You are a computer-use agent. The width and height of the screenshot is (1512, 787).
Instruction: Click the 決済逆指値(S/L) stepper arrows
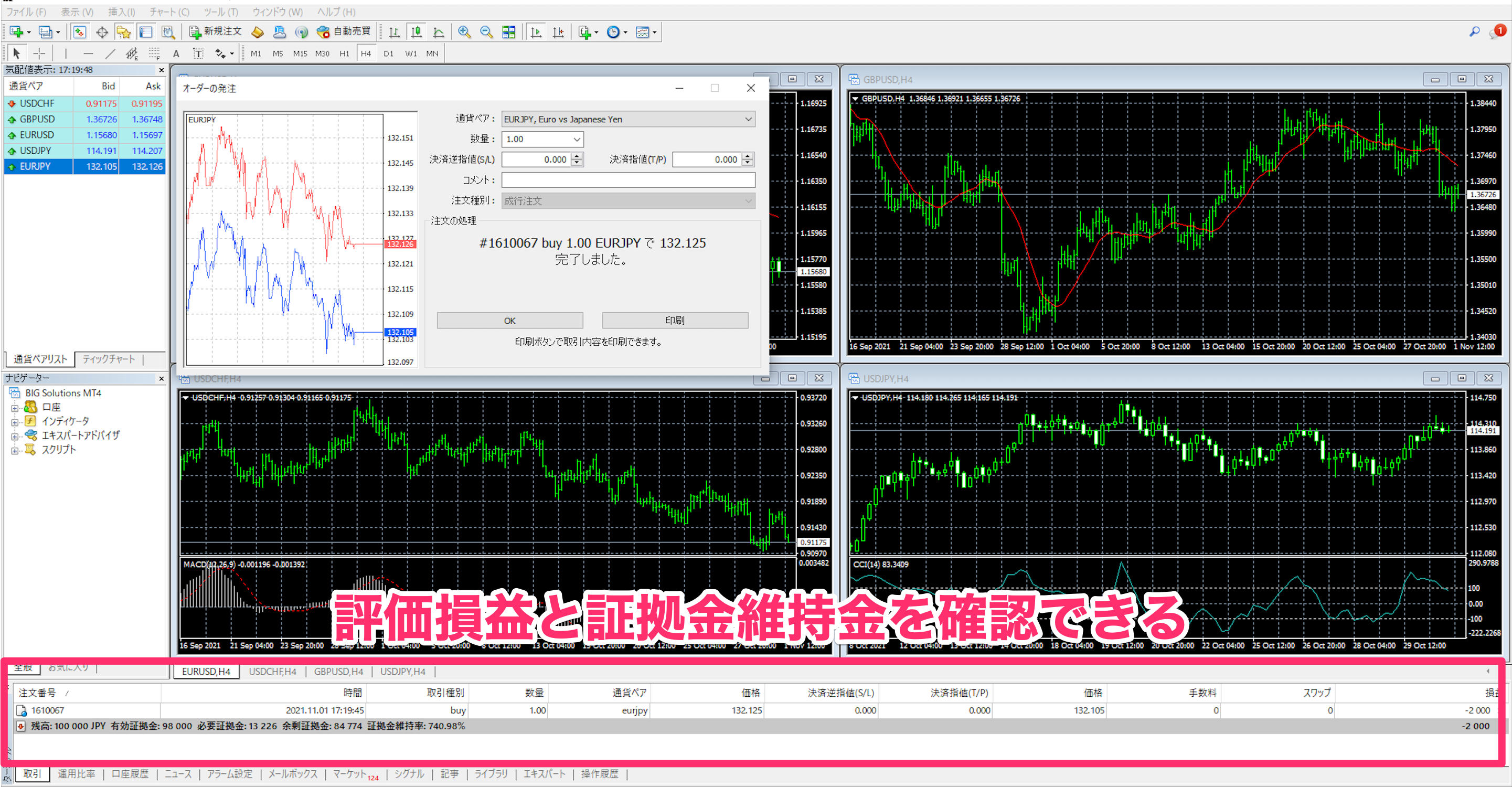[x=578, y=159]
